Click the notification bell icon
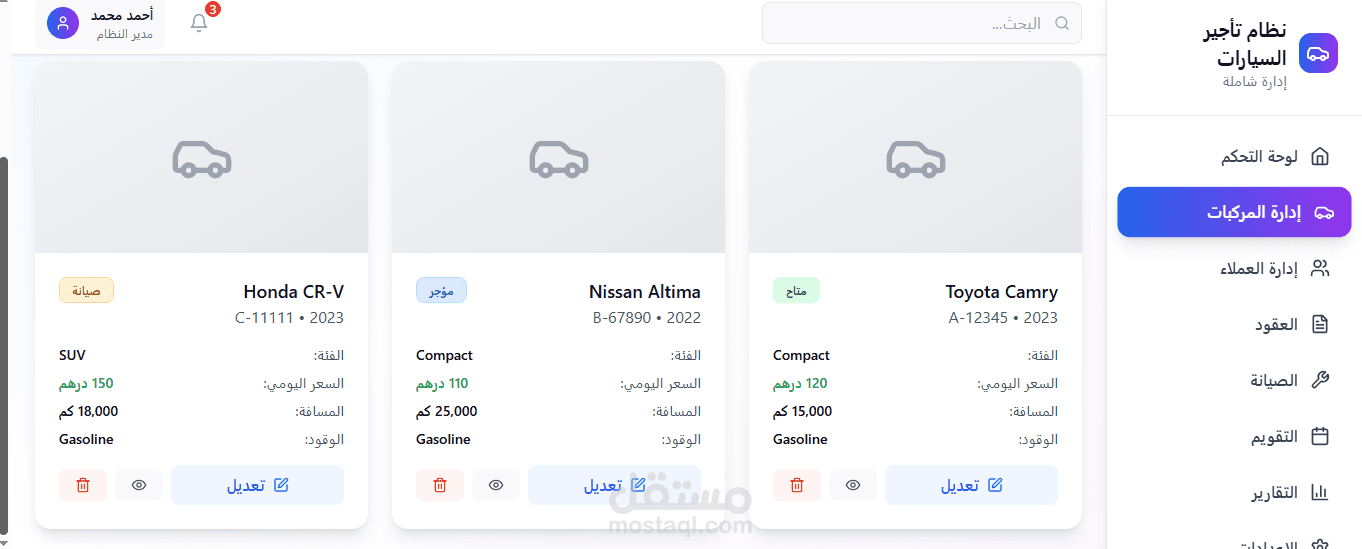This screenshot has height=549, width=1362. [x=199, y=22]
